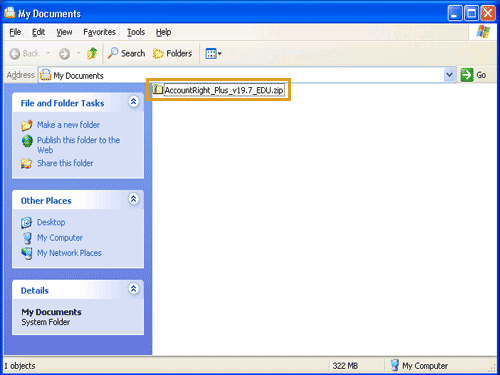Toggle the Folders pane

pos(172,53)
